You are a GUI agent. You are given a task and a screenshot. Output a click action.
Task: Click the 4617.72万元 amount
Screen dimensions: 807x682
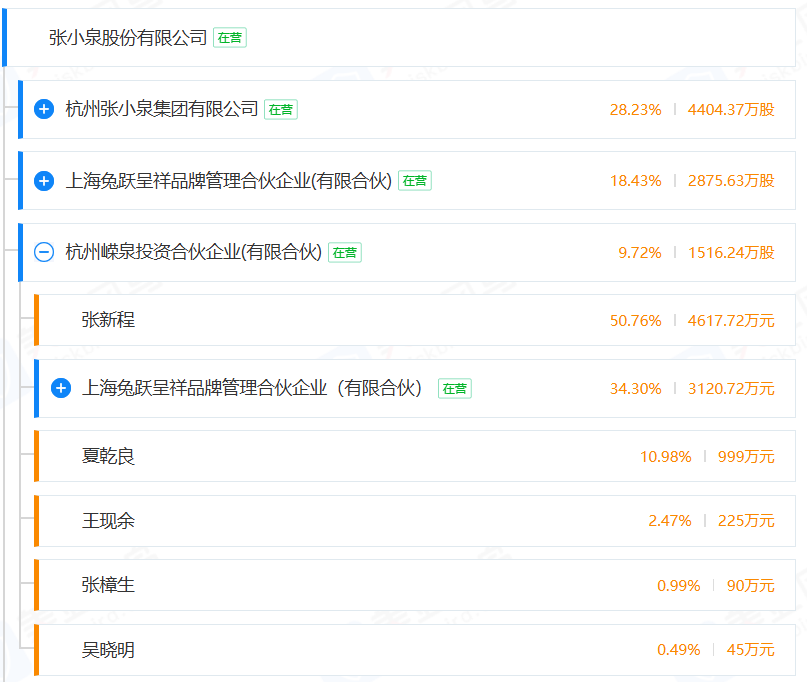pos(731,321)
